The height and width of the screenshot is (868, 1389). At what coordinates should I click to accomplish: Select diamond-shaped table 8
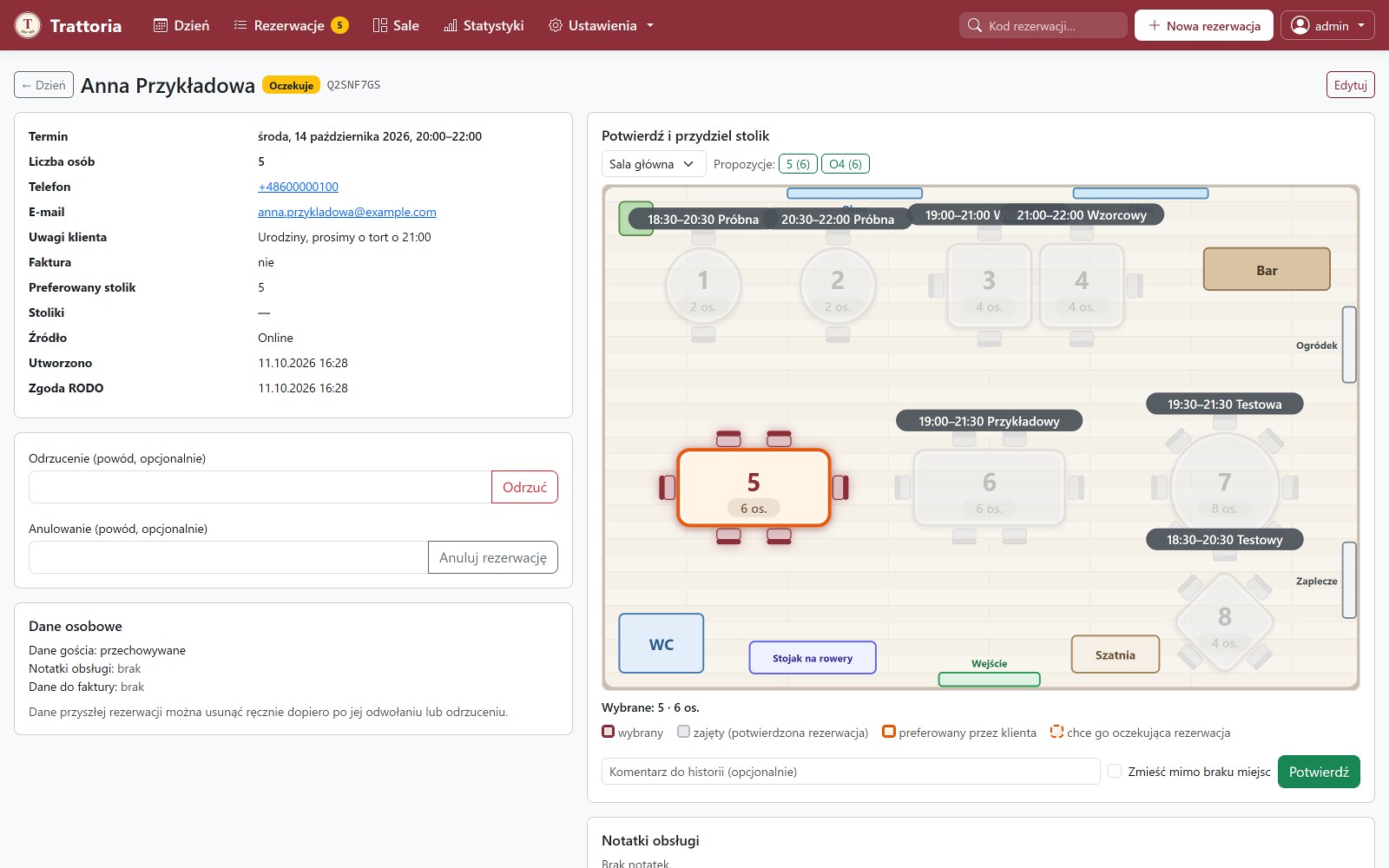(1224, 623)
